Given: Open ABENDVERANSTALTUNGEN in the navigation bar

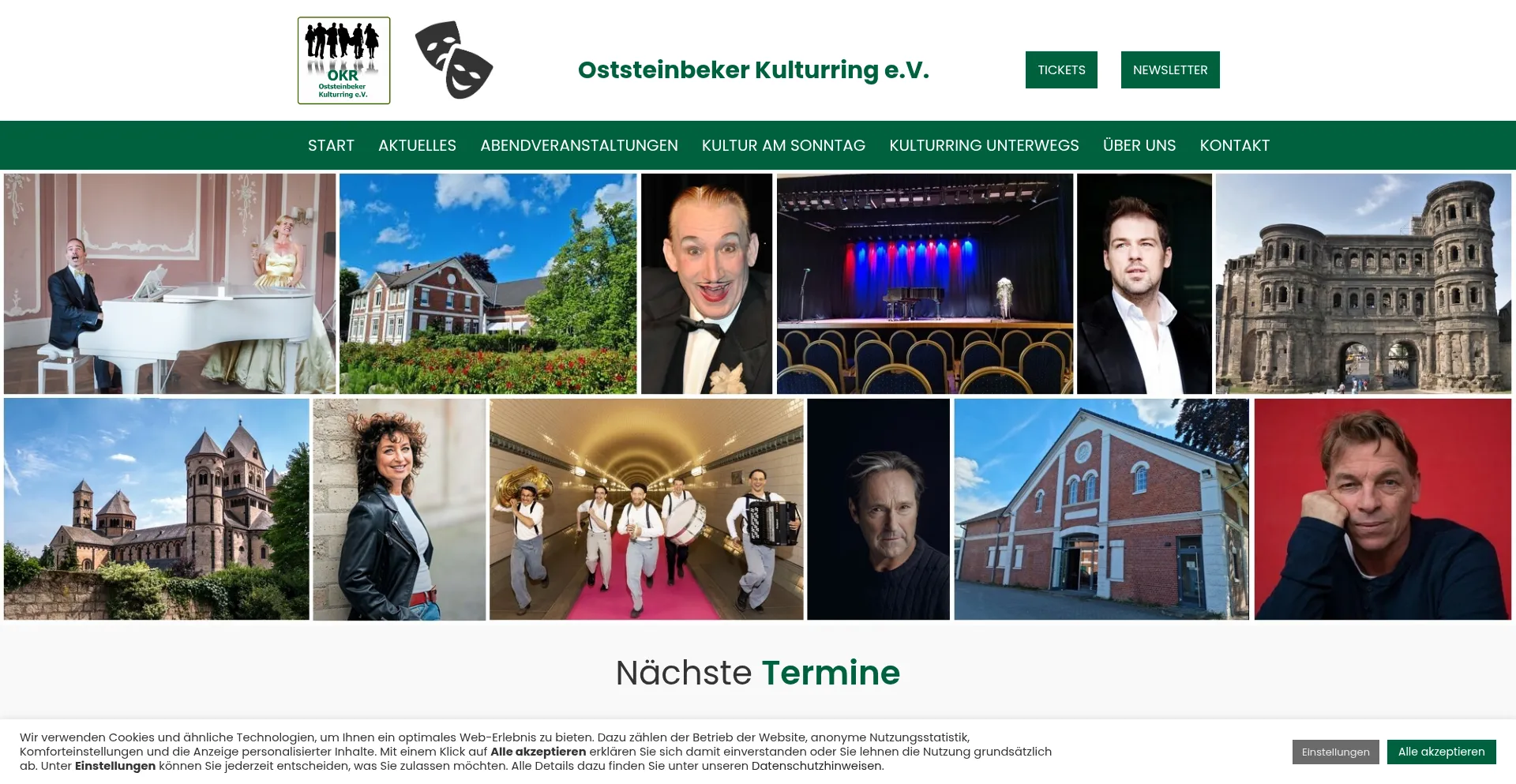Looking at the screenshot, I should pyautogui.click(x=579, y=145).
